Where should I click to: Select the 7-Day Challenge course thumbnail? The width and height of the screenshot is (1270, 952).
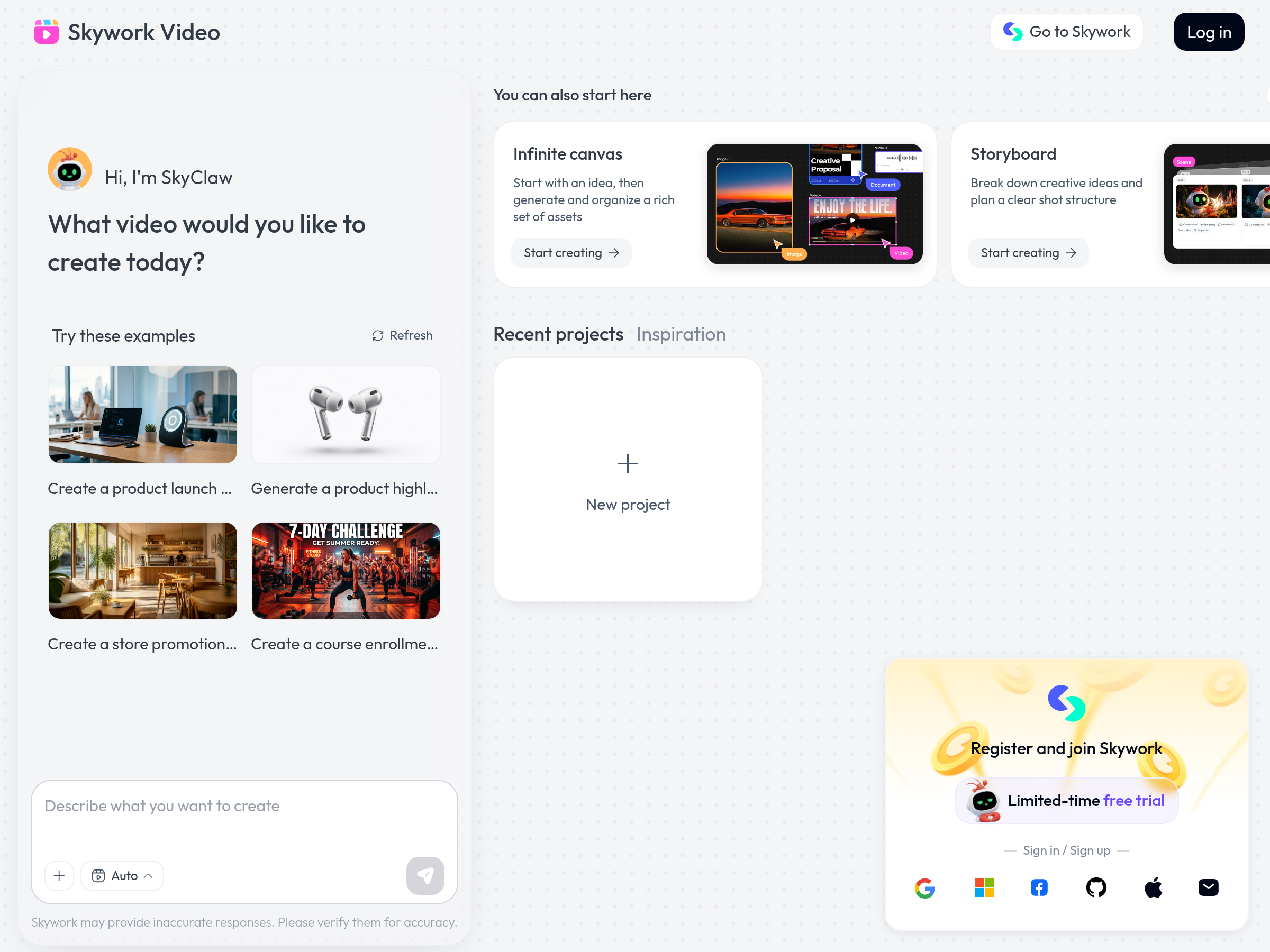click(346, 570)
